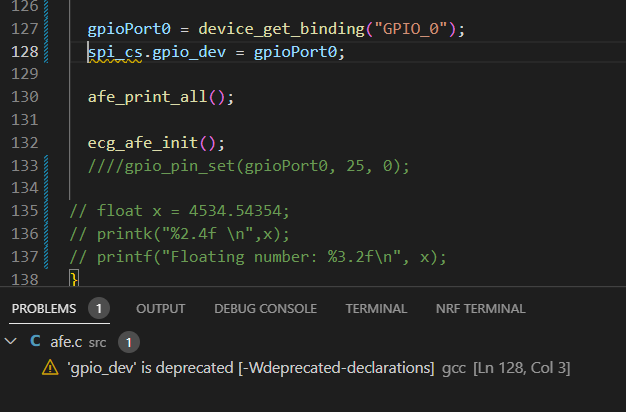Open the NRF TERMINAL tab
This screenshot has height=412, width=626.
click(x=481, y=309)
